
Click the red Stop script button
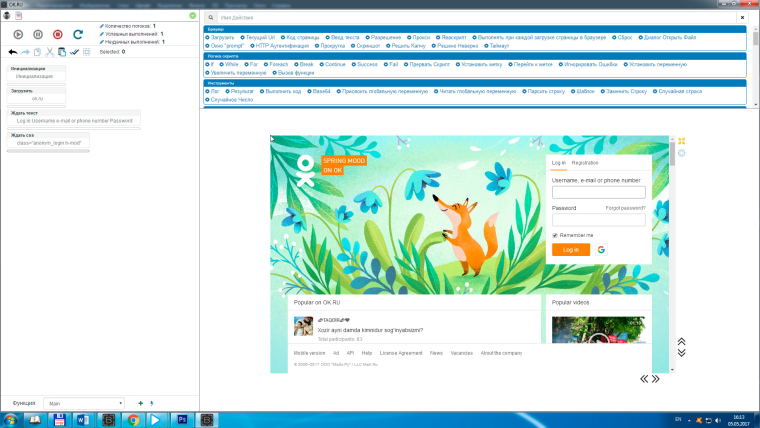click(57, 34)
